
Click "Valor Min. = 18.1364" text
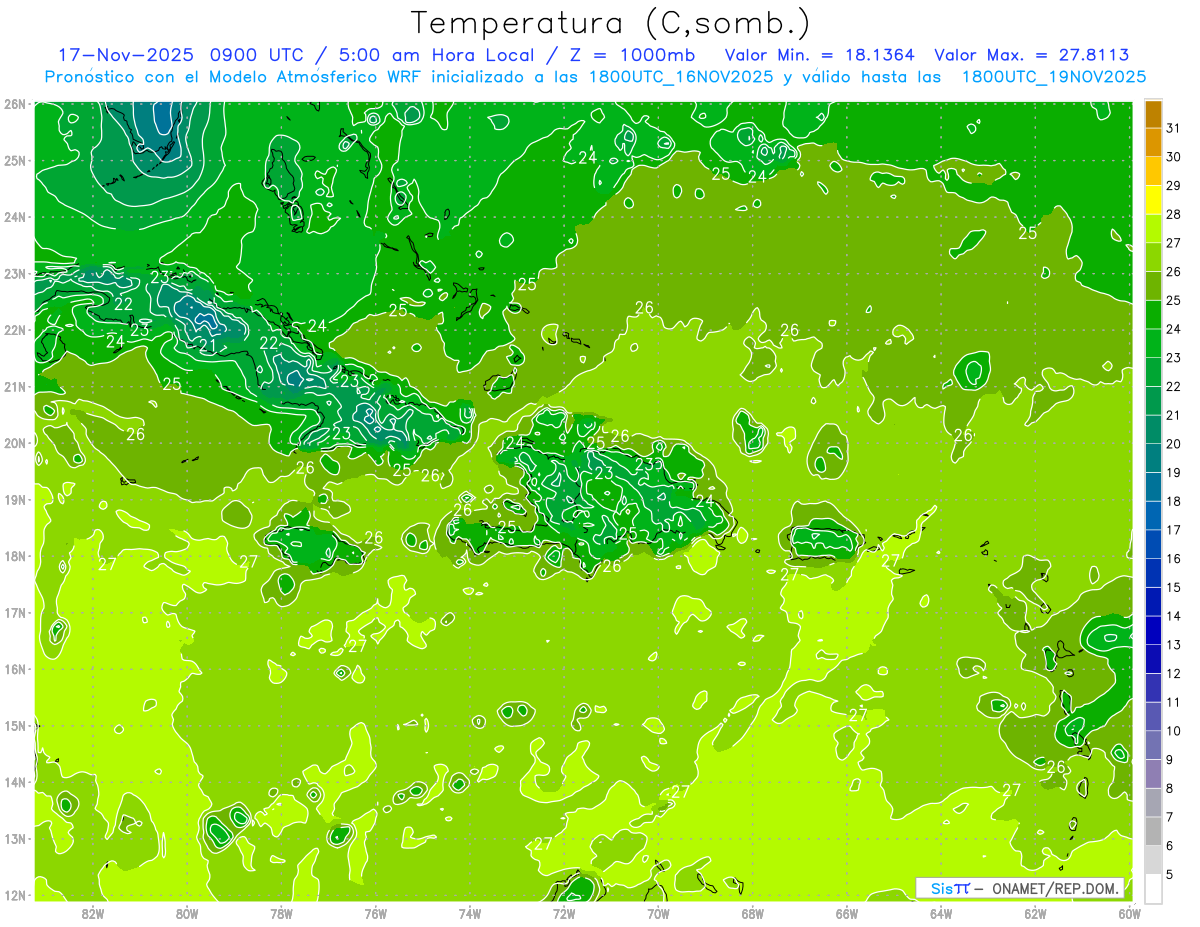coord(819,55)
